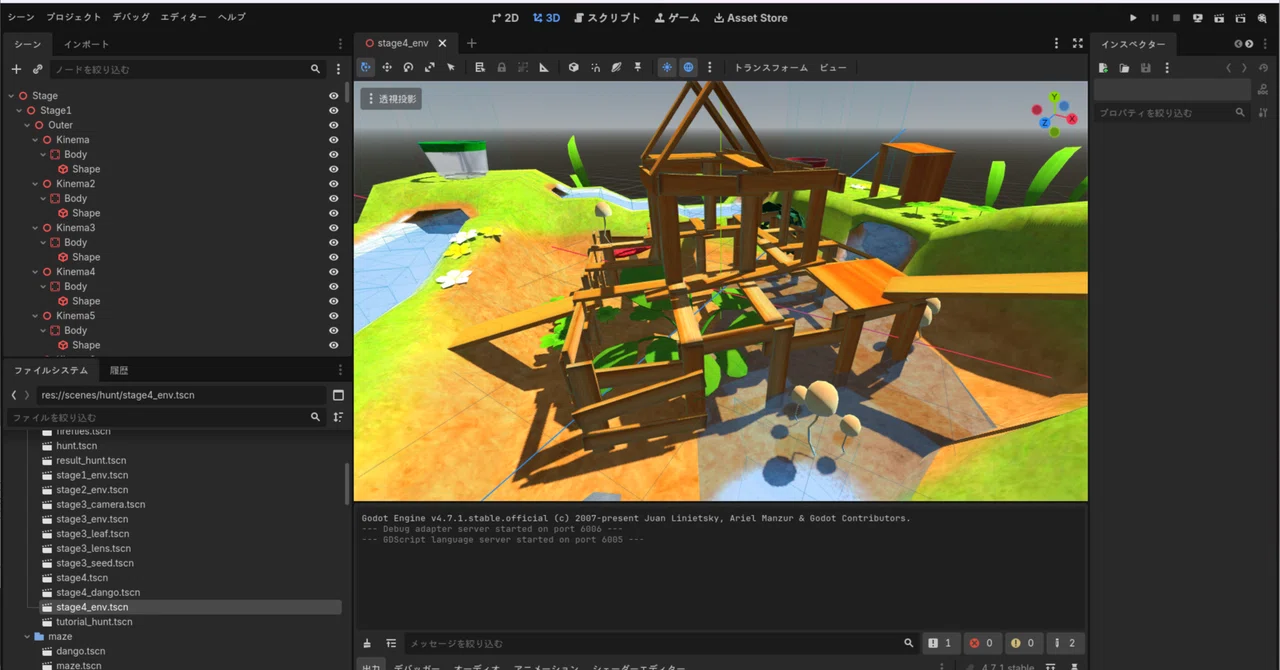Collapse the Stage1 node in the scene tree

tap(19, 110)
